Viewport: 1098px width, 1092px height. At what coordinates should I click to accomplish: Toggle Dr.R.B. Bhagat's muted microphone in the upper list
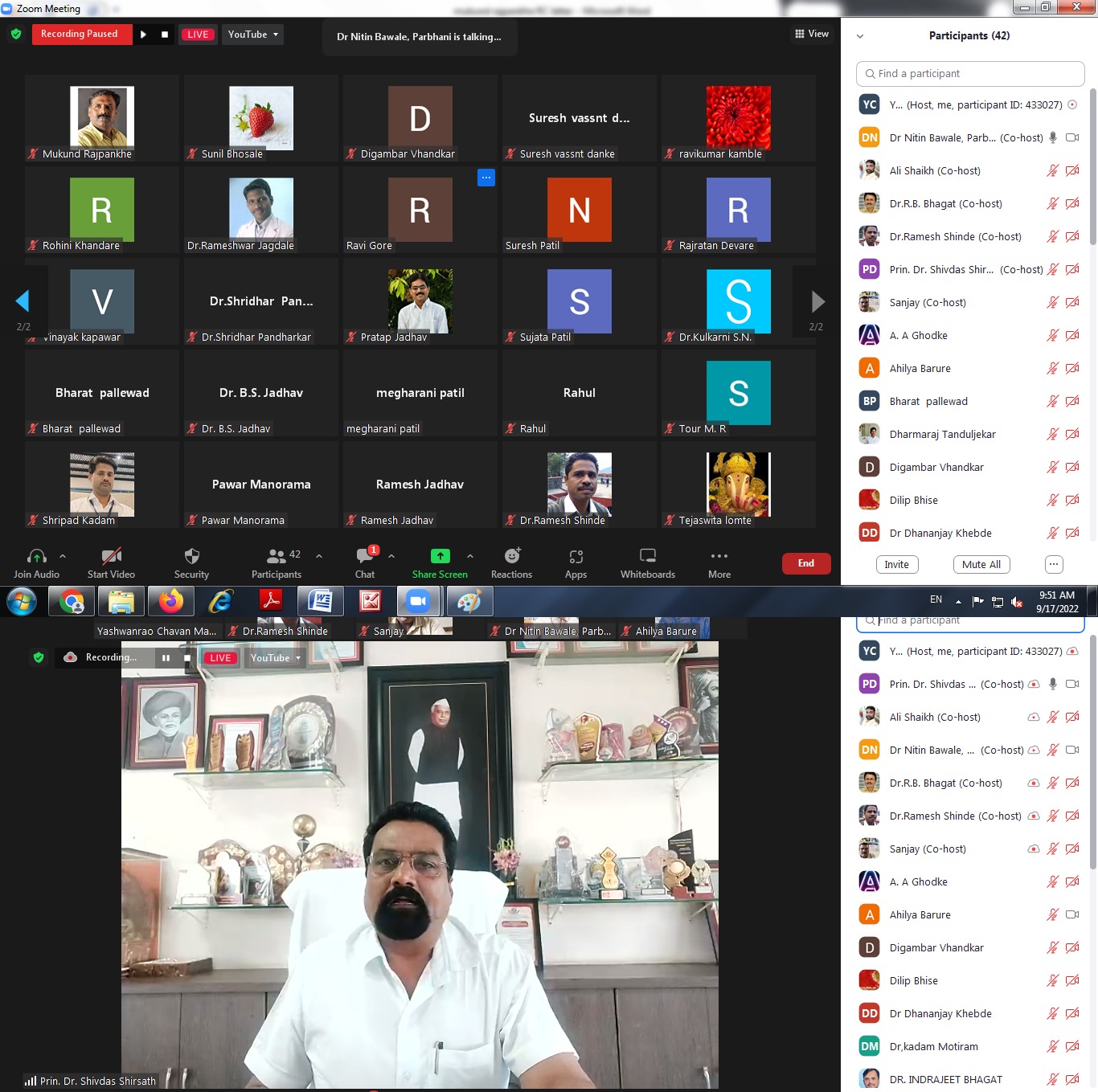(1053, 203)
